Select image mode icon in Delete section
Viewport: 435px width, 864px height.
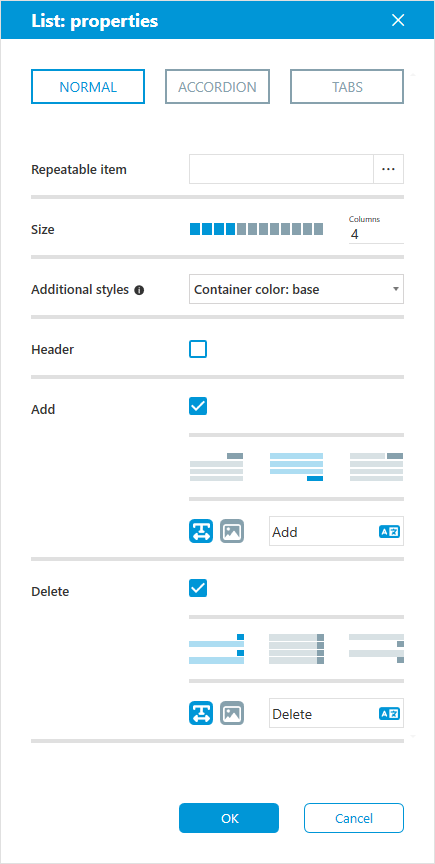point(232,713)
